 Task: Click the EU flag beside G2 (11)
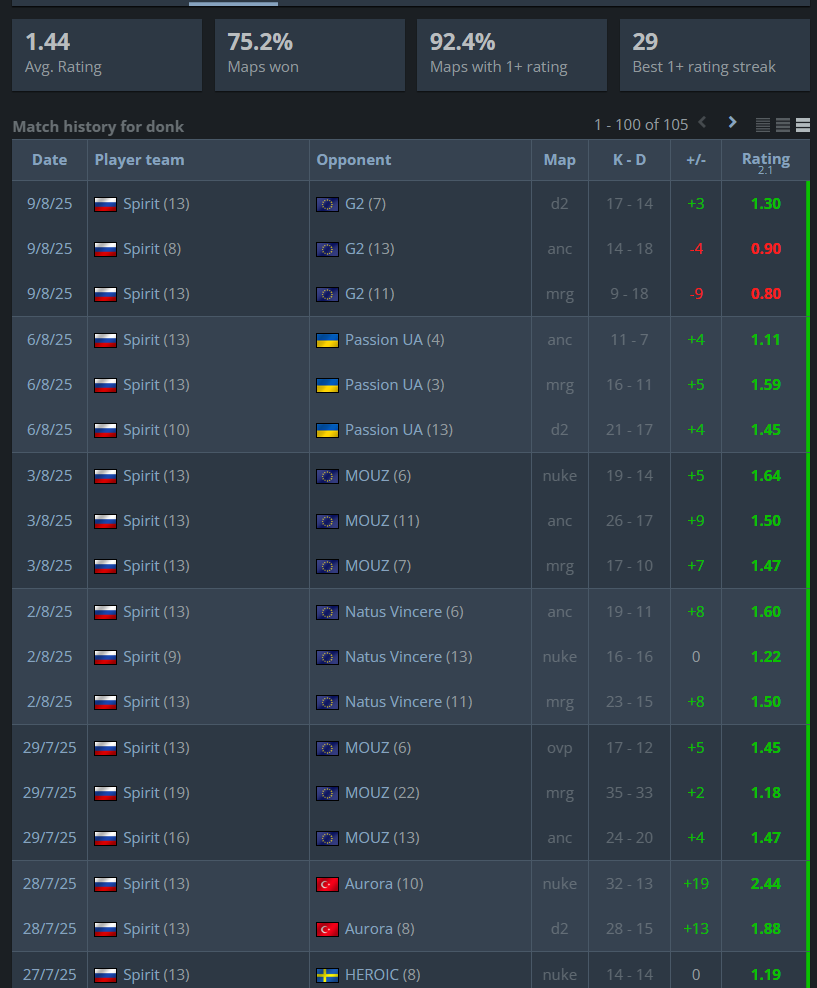327,294
